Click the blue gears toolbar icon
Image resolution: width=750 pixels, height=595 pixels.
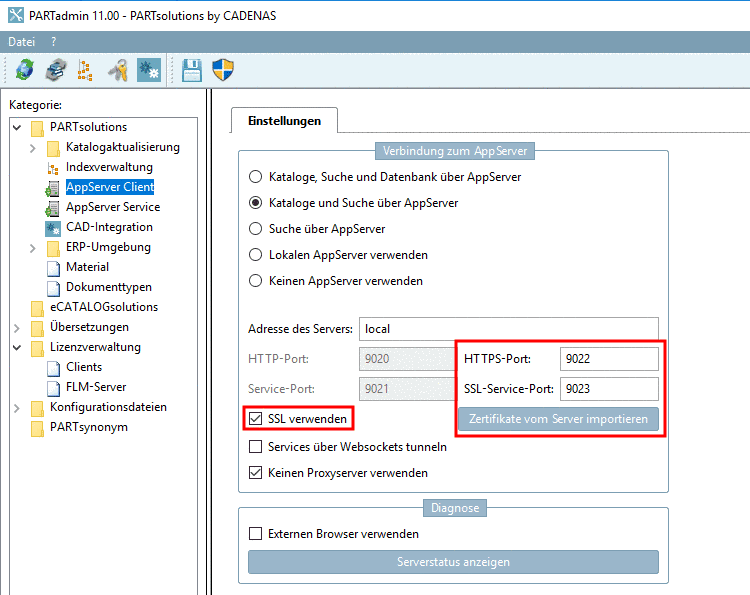149,70
